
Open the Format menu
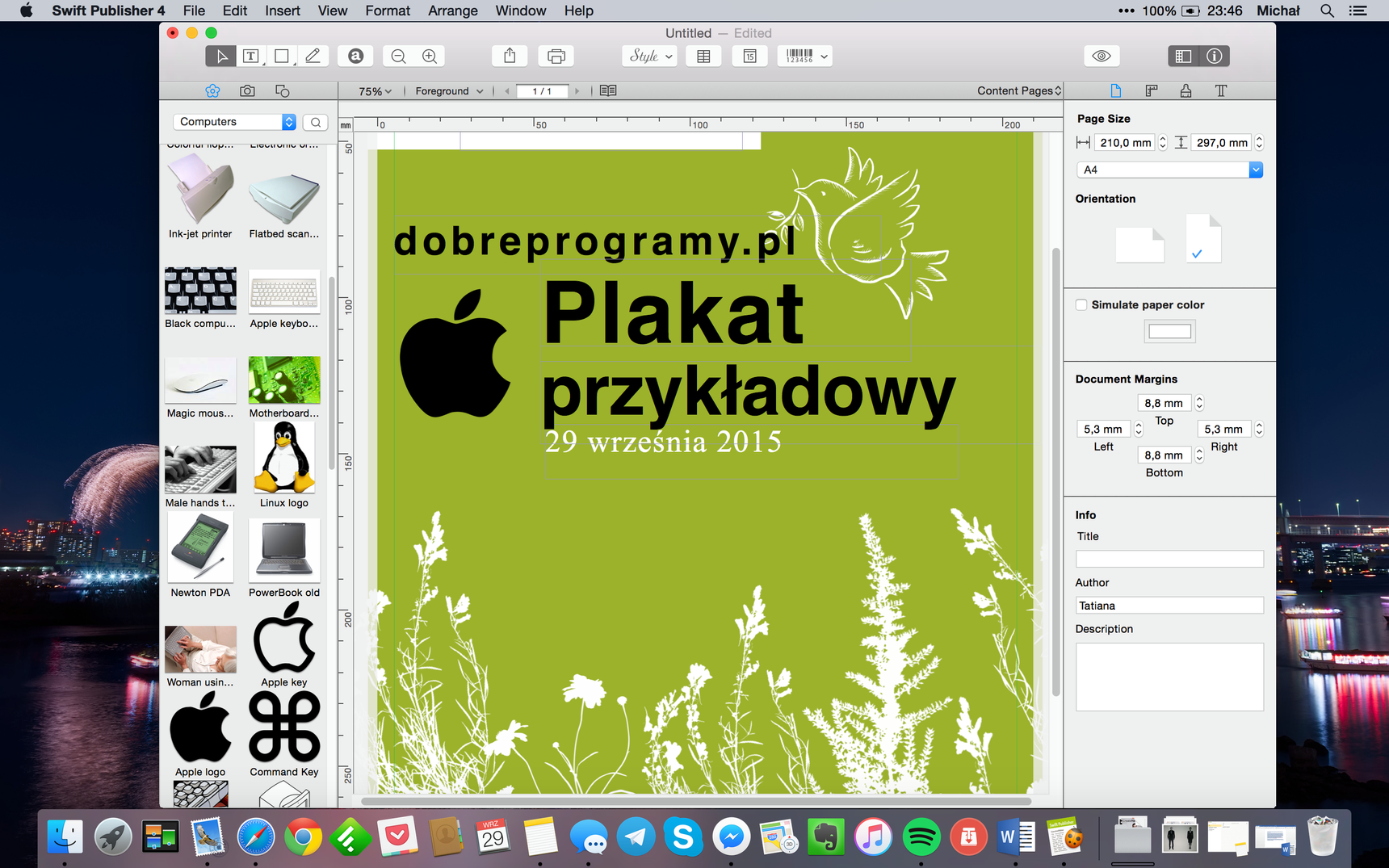(388, 10)
